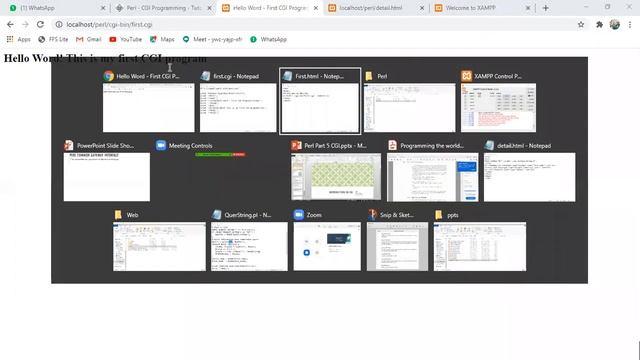Viewport: 640px width, 360px height.
Task: Open the Meet bookmark
Action: point(212,39)
